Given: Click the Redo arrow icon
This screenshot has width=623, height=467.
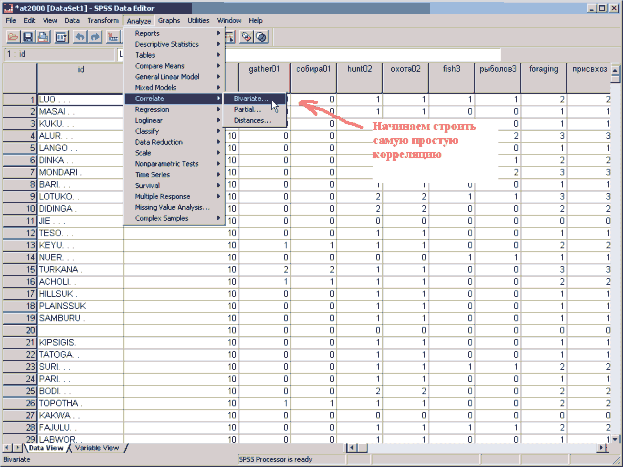Looking at the screenshot, I should coord(97,36).
